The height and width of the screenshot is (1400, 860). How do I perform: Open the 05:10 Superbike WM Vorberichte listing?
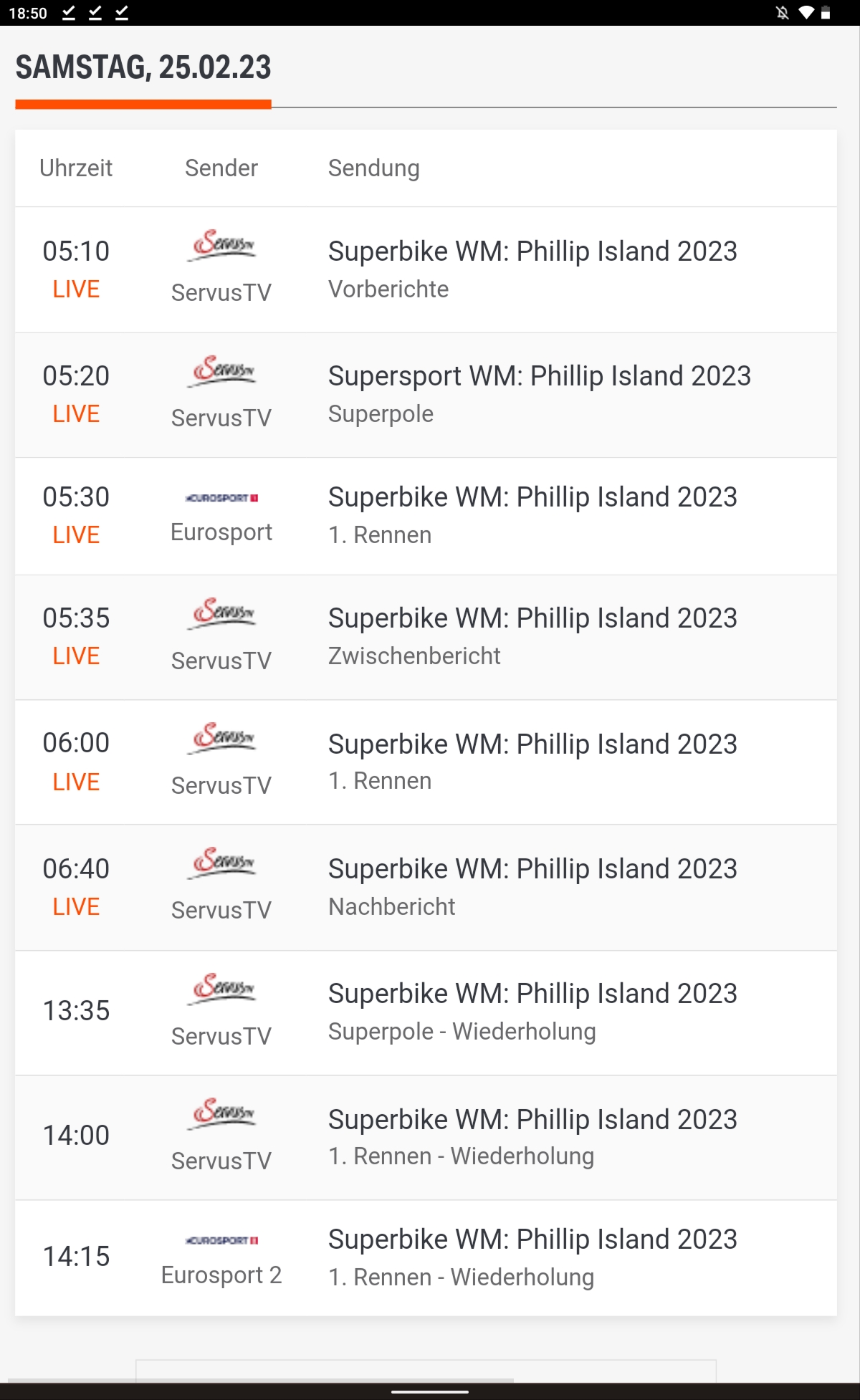(x=532, y=251)
